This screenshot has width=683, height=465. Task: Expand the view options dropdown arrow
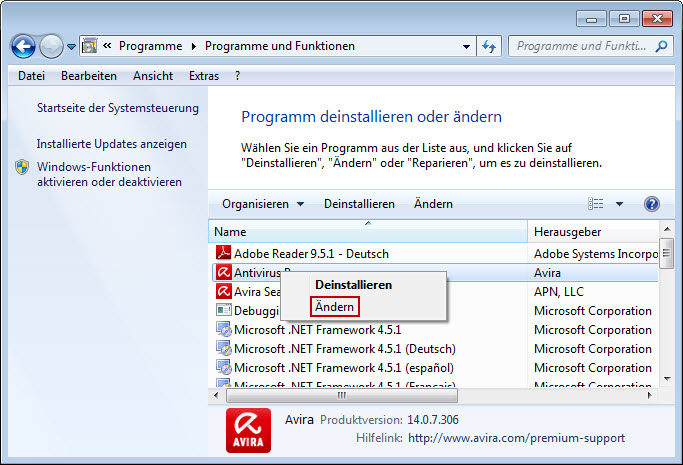coord(619,204)
